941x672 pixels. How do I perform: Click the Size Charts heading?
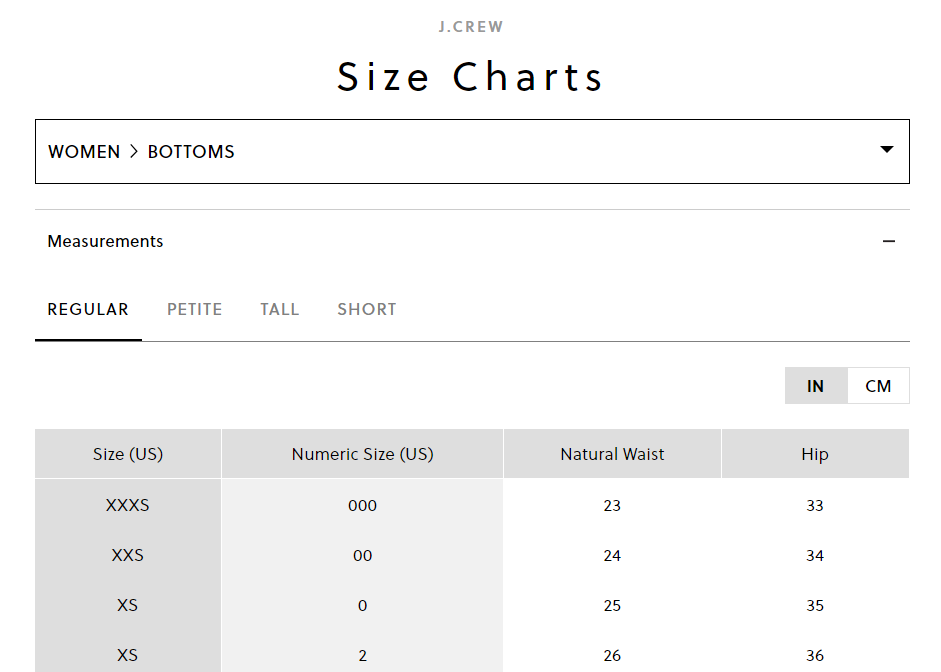[x=471, y=77]
